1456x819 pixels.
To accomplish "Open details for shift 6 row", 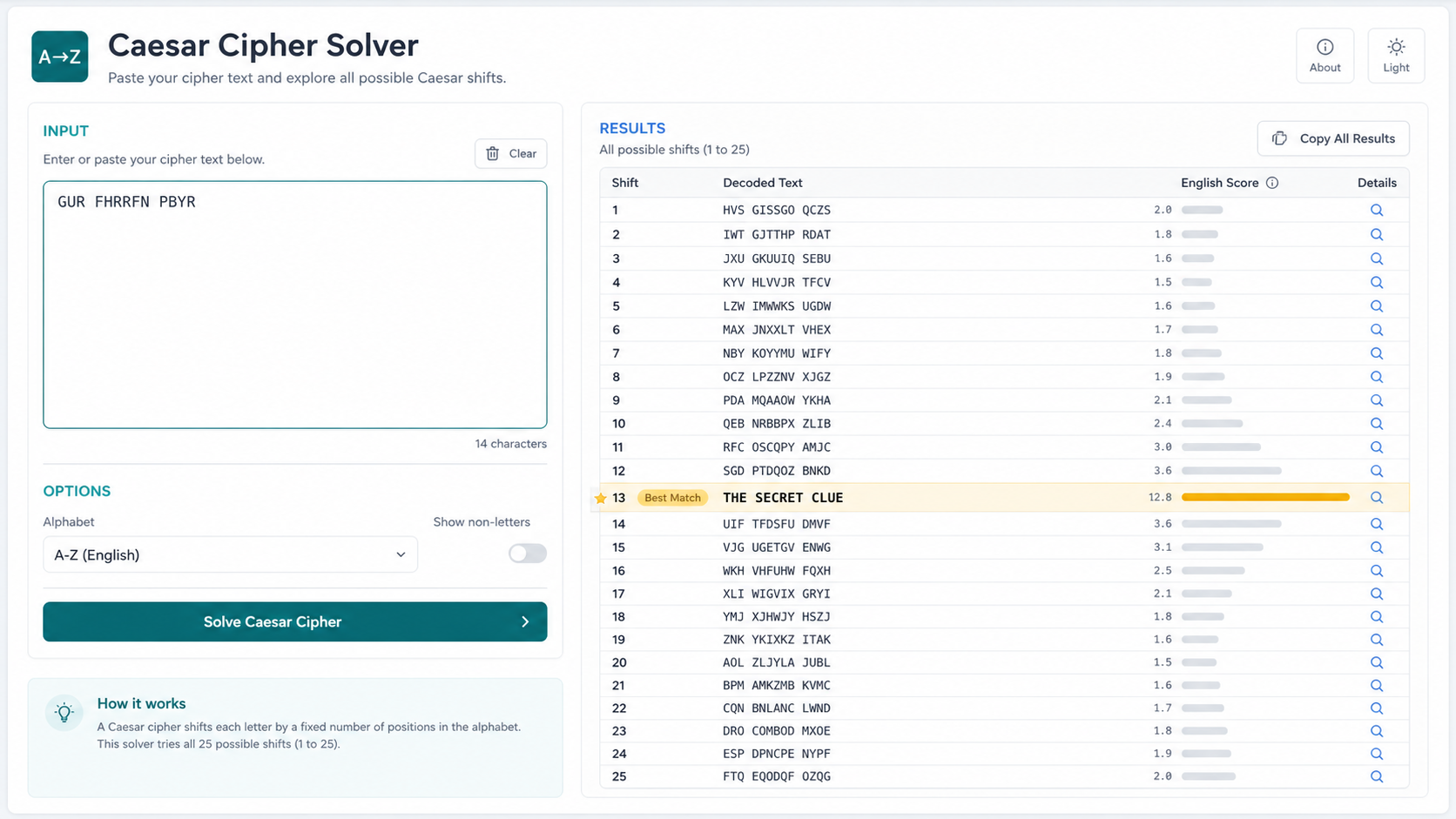I will click(x=1377, y=330).
